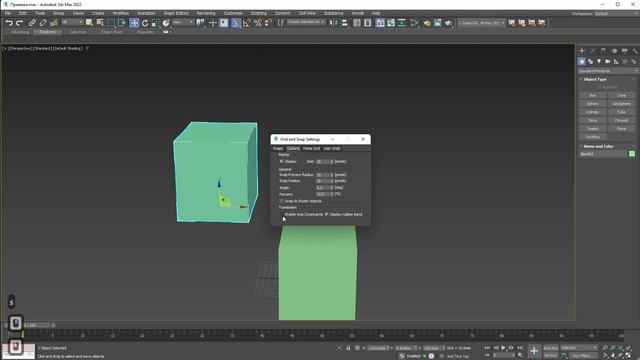640x360 pixels.
Task: Open Select by Name icon
Action: point(100,23)
